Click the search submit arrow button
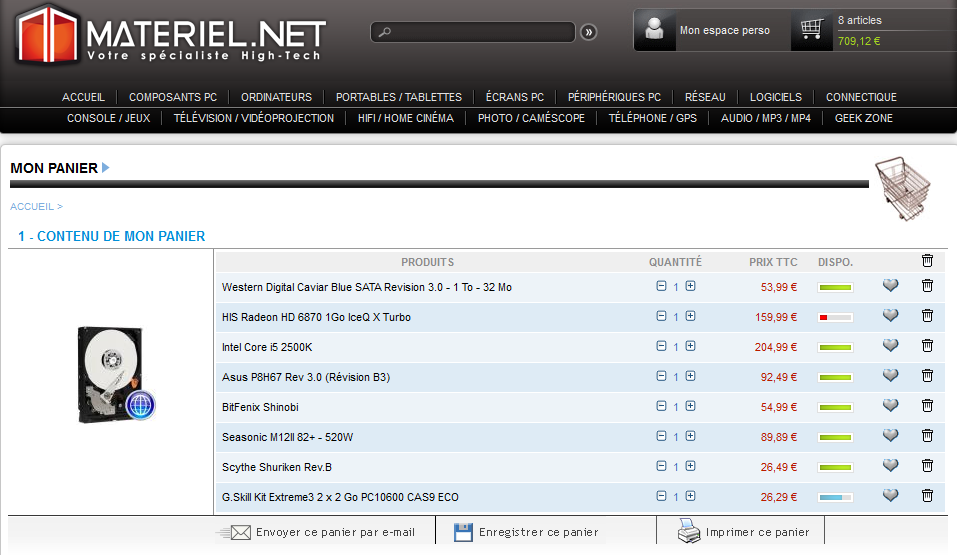Image resolution: width=957 pixels, height=555 pixels. [588, 32]
